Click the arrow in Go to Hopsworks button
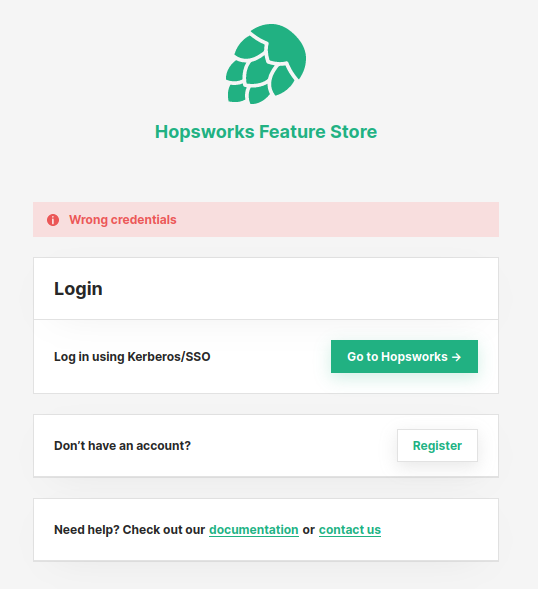Screen dimensions: 538x589 (456, 357)
